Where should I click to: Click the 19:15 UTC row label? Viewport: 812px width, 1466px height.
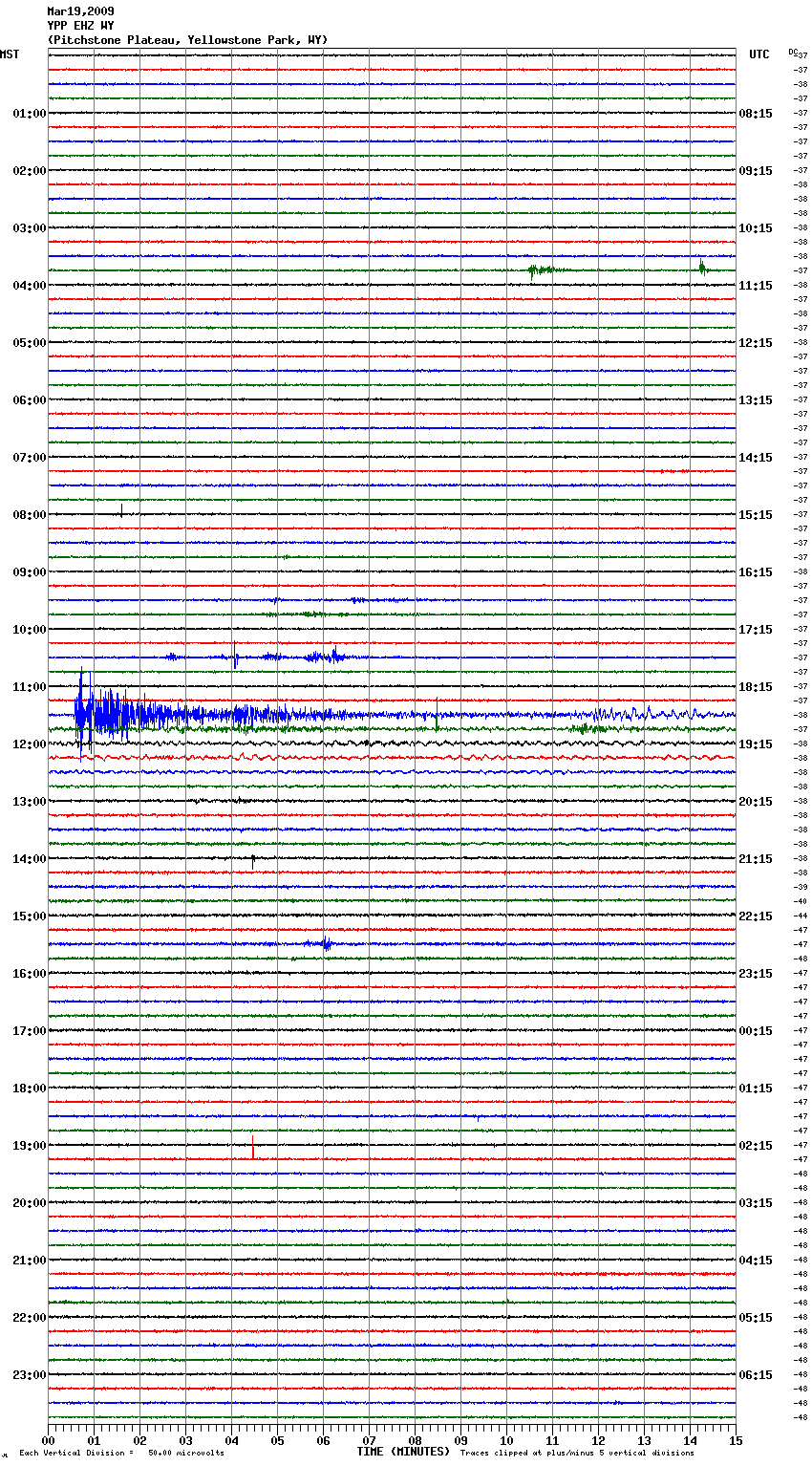pyautogui.click(x=756, y=744)
